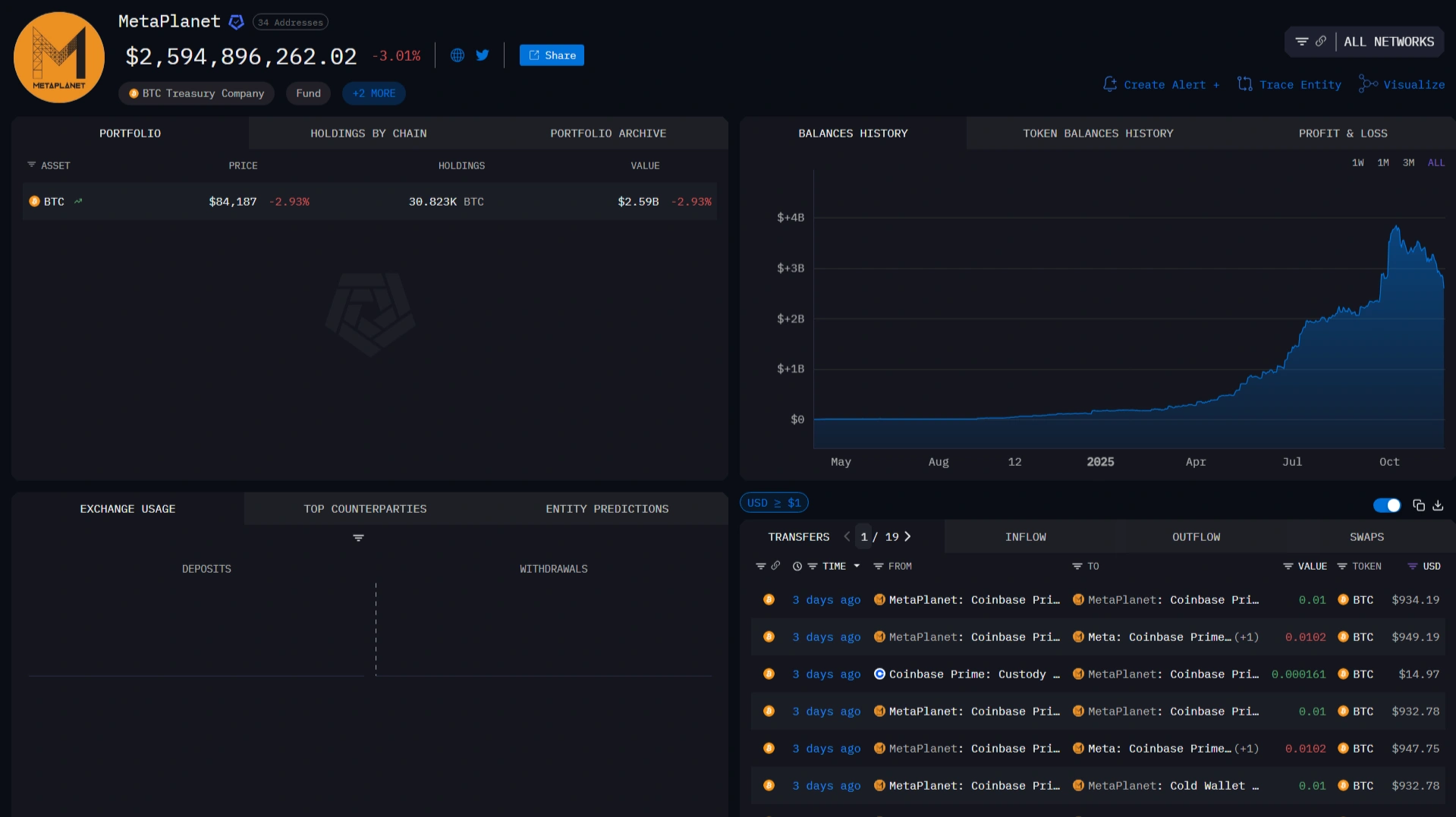1456x817 pixels.
Task: Download transfers using the download icon
Action: pyautogui.click(x=1438, y=506)
